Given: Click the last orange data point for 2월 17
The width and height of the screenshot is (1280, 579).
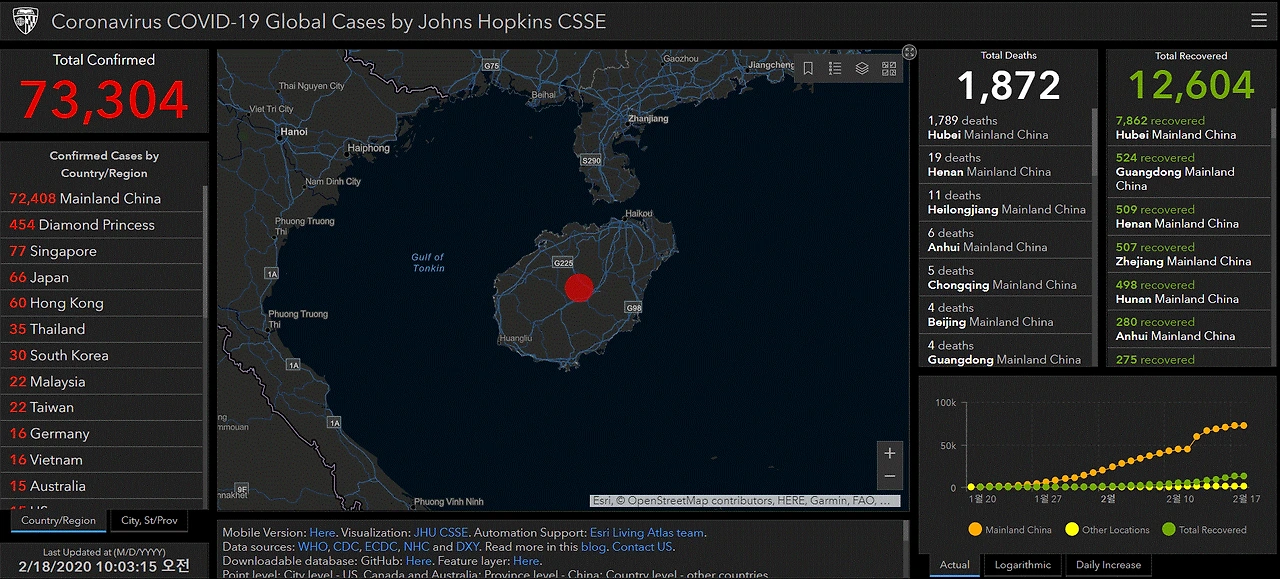Looking at the screenshot, I should [1242, 425].
